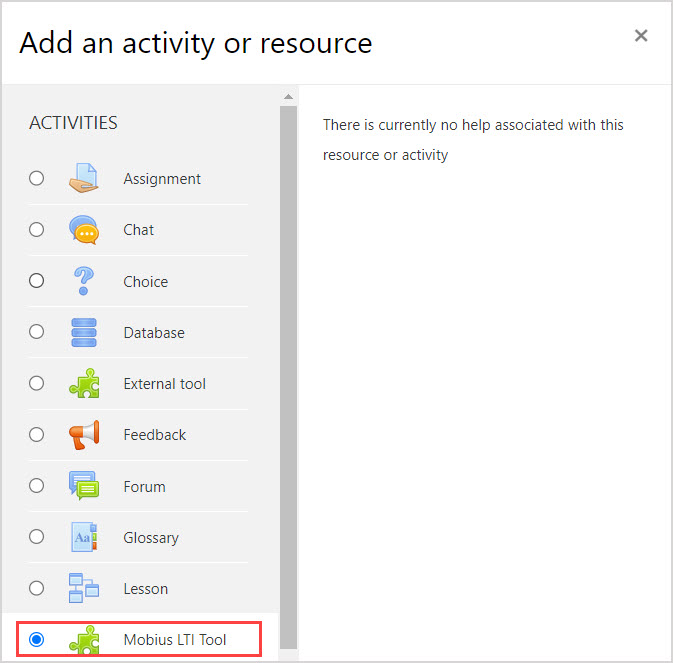The height and width of the screenshot is (663, 673).
Task: Click the Glossary Aa book icon
Action: pyautogui.click(x=84, y=537)
